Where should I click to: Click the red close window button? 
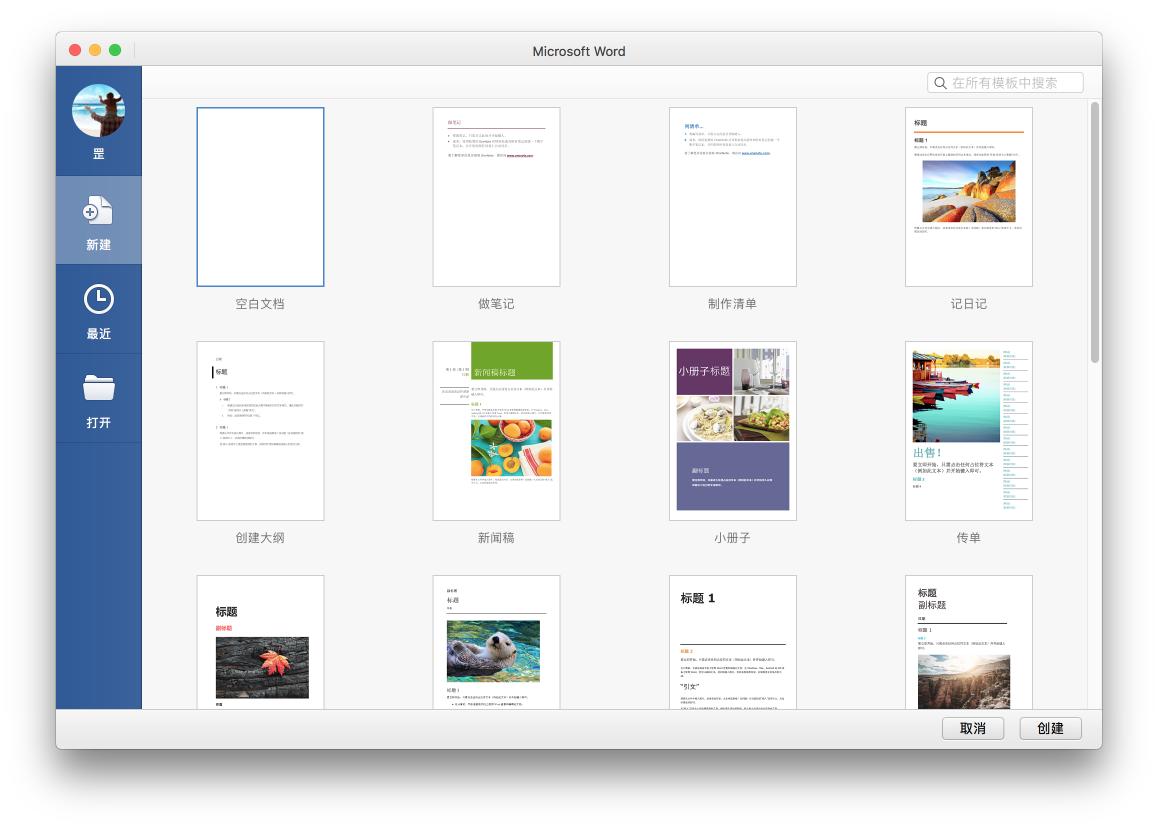[75, 50]
